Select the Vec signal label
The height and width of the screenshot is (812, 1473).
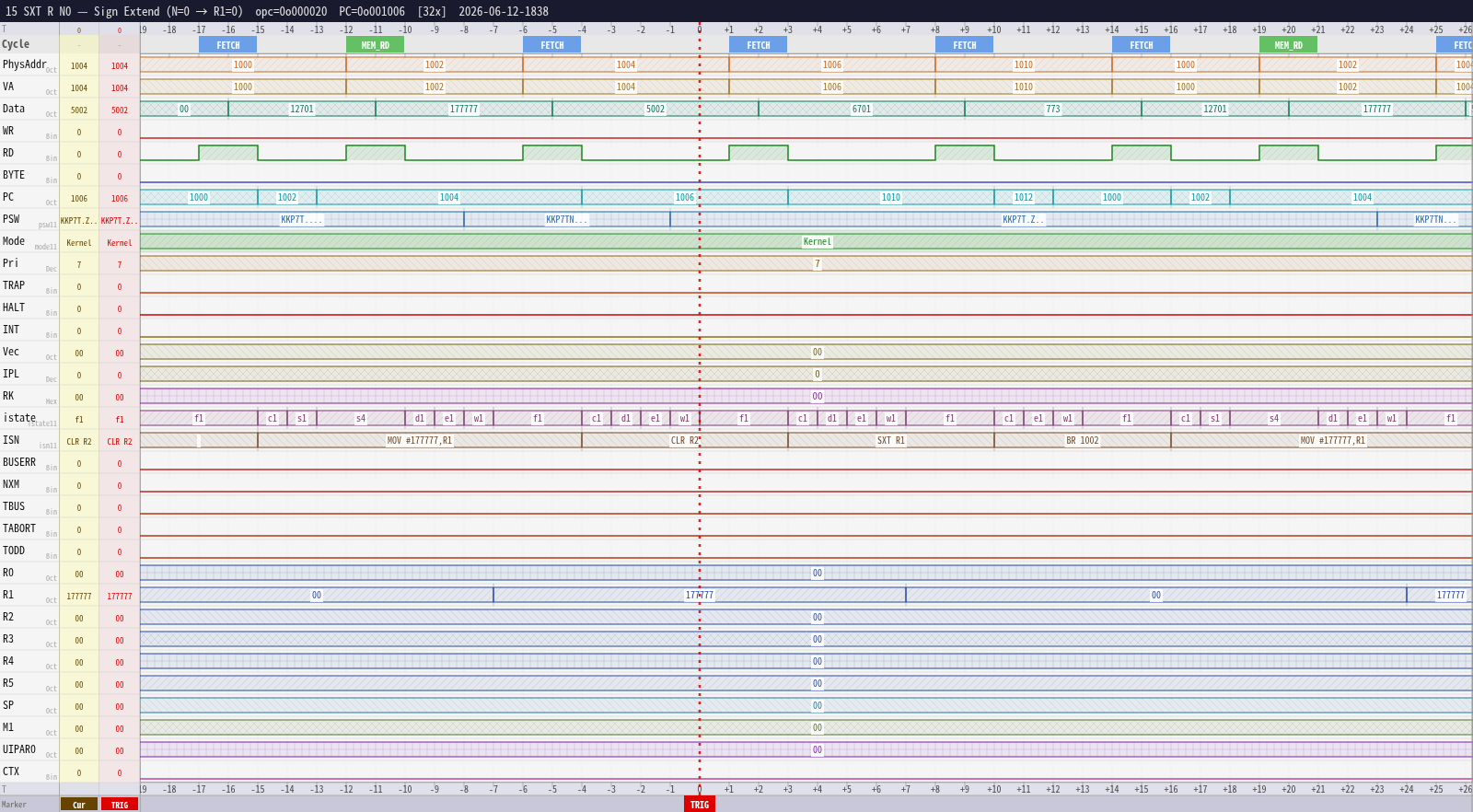tap(11, 352)
